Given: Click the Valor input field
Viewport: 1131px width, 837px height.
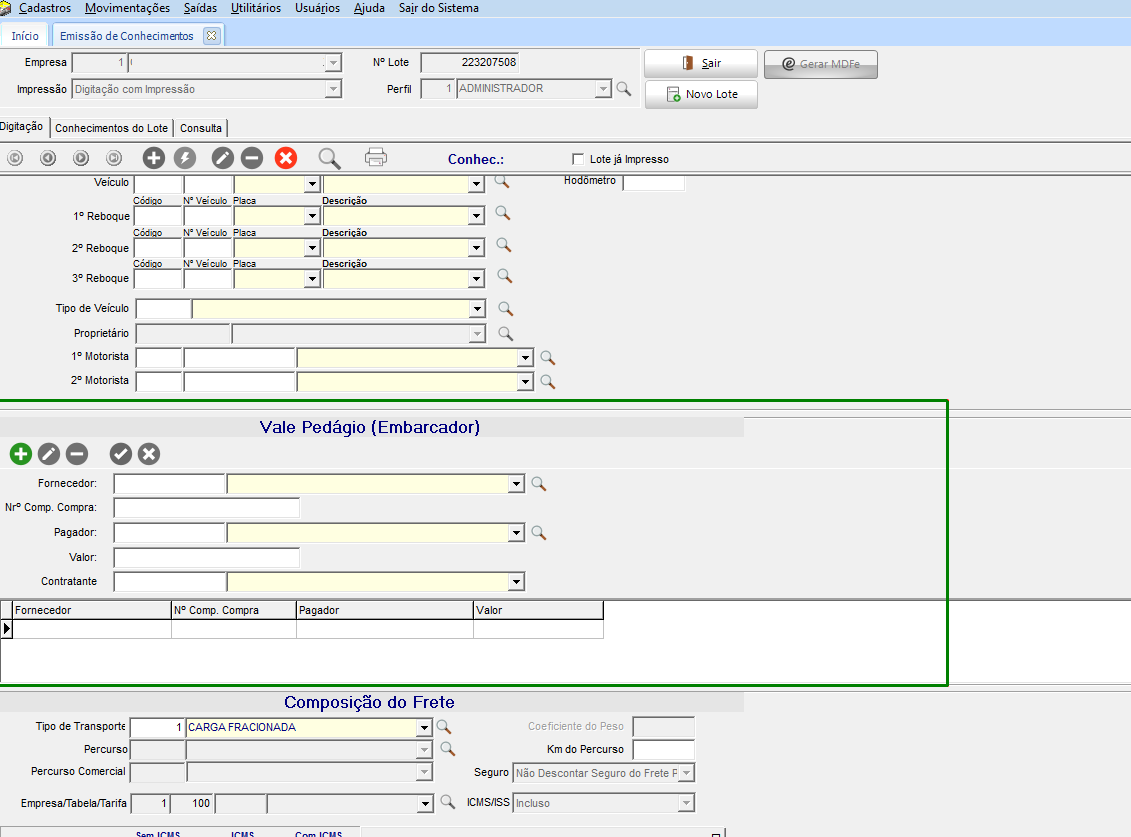Looking at the screenshot, I should (206, 558).
